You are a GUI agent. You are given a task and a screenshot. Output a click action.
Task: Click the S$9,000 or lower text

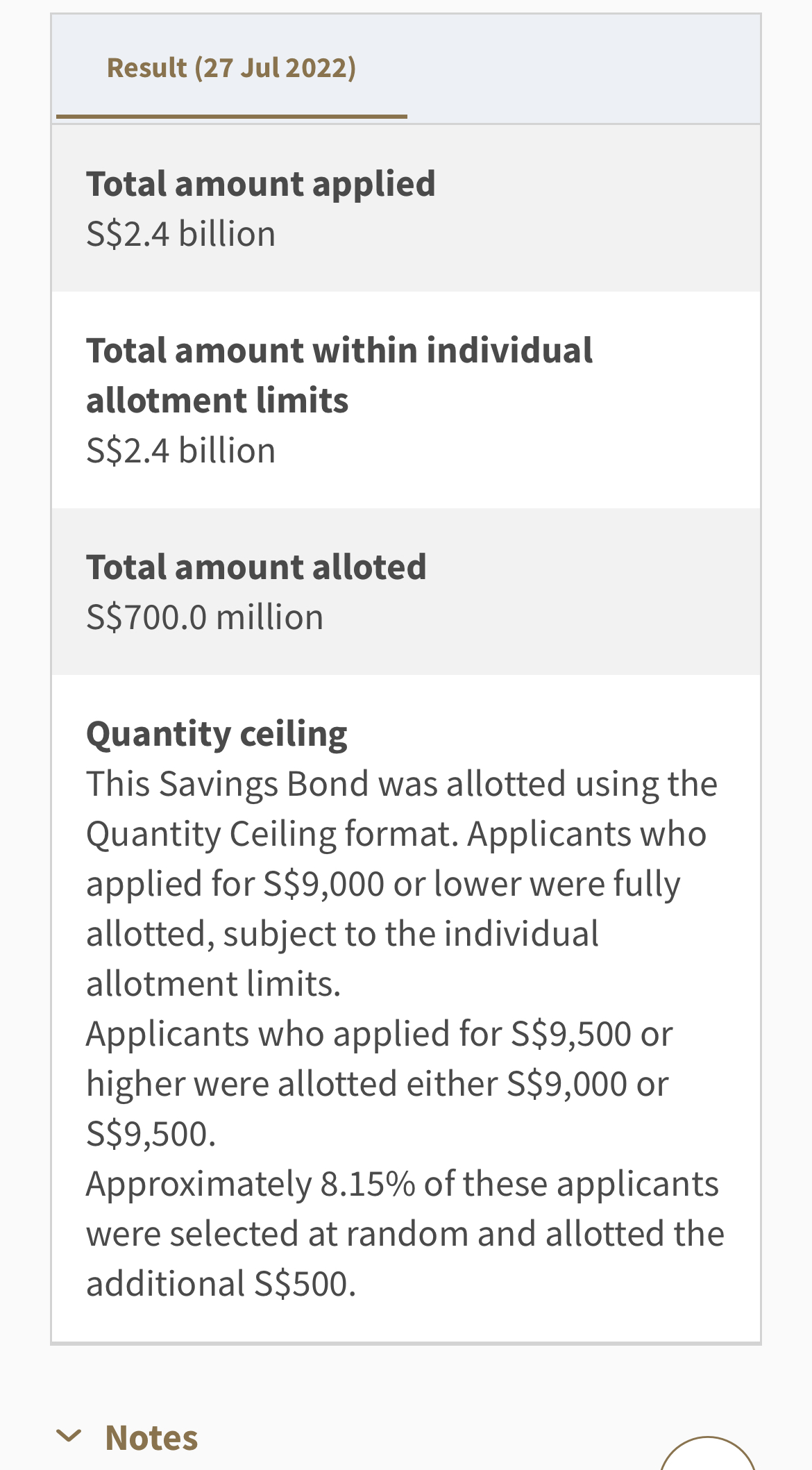coord(390,884)
